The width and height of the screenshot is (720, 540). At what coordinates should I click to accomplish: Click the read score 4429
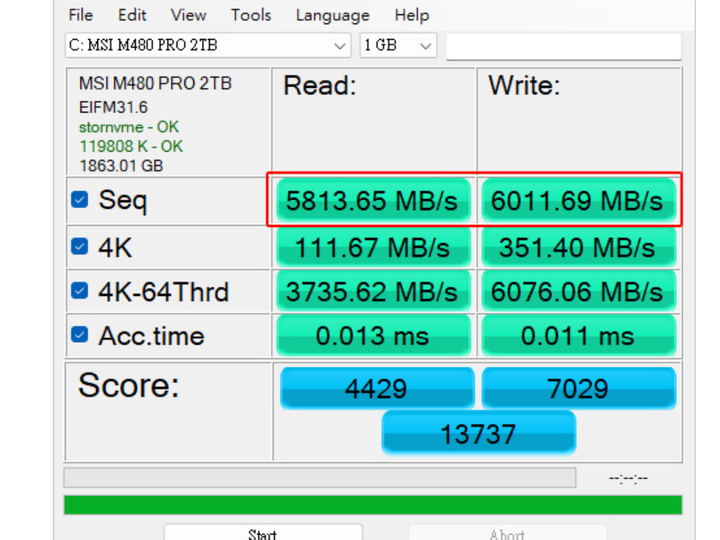tap(377, 388)
